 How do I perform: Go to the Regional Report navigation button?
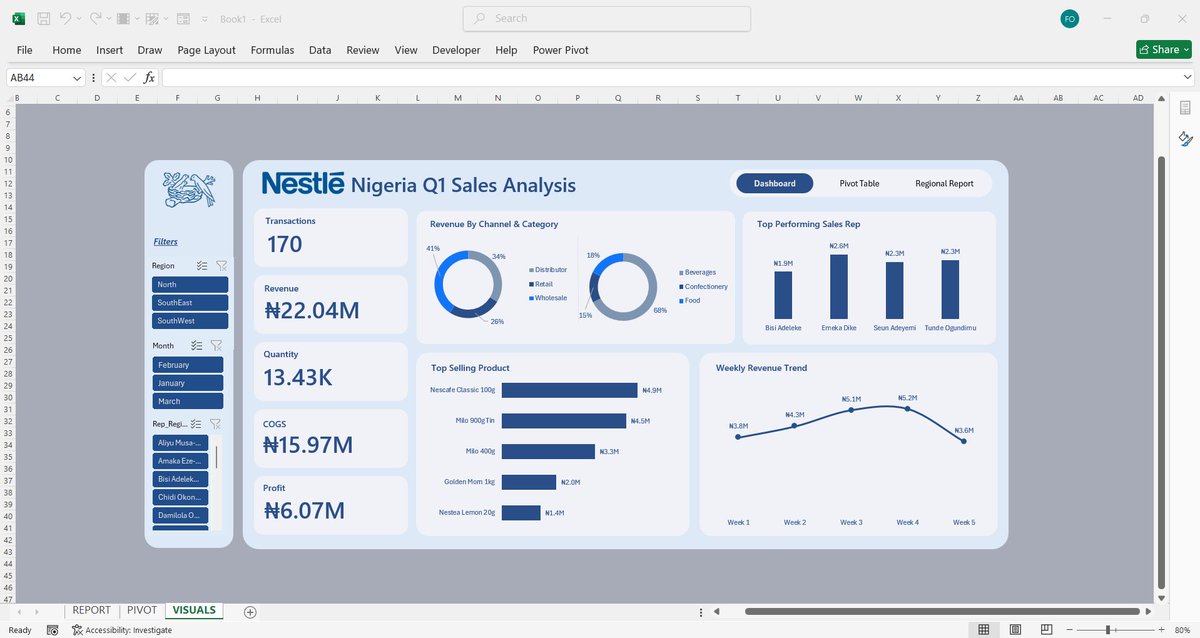944,183
